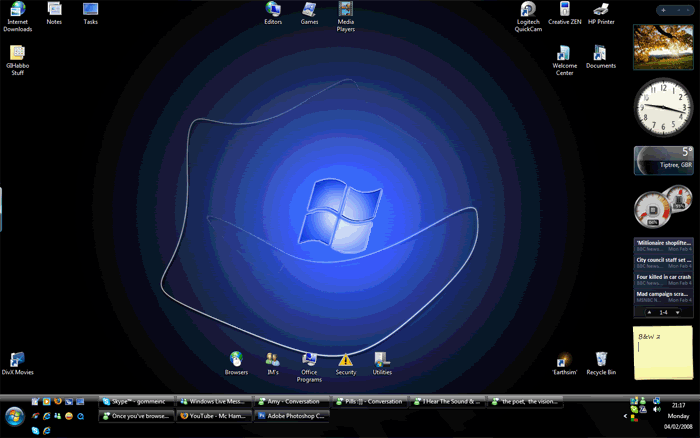700x438 pixels.
Task: Show hidden system tray icons arrow
Action: (x=625, y=416)
